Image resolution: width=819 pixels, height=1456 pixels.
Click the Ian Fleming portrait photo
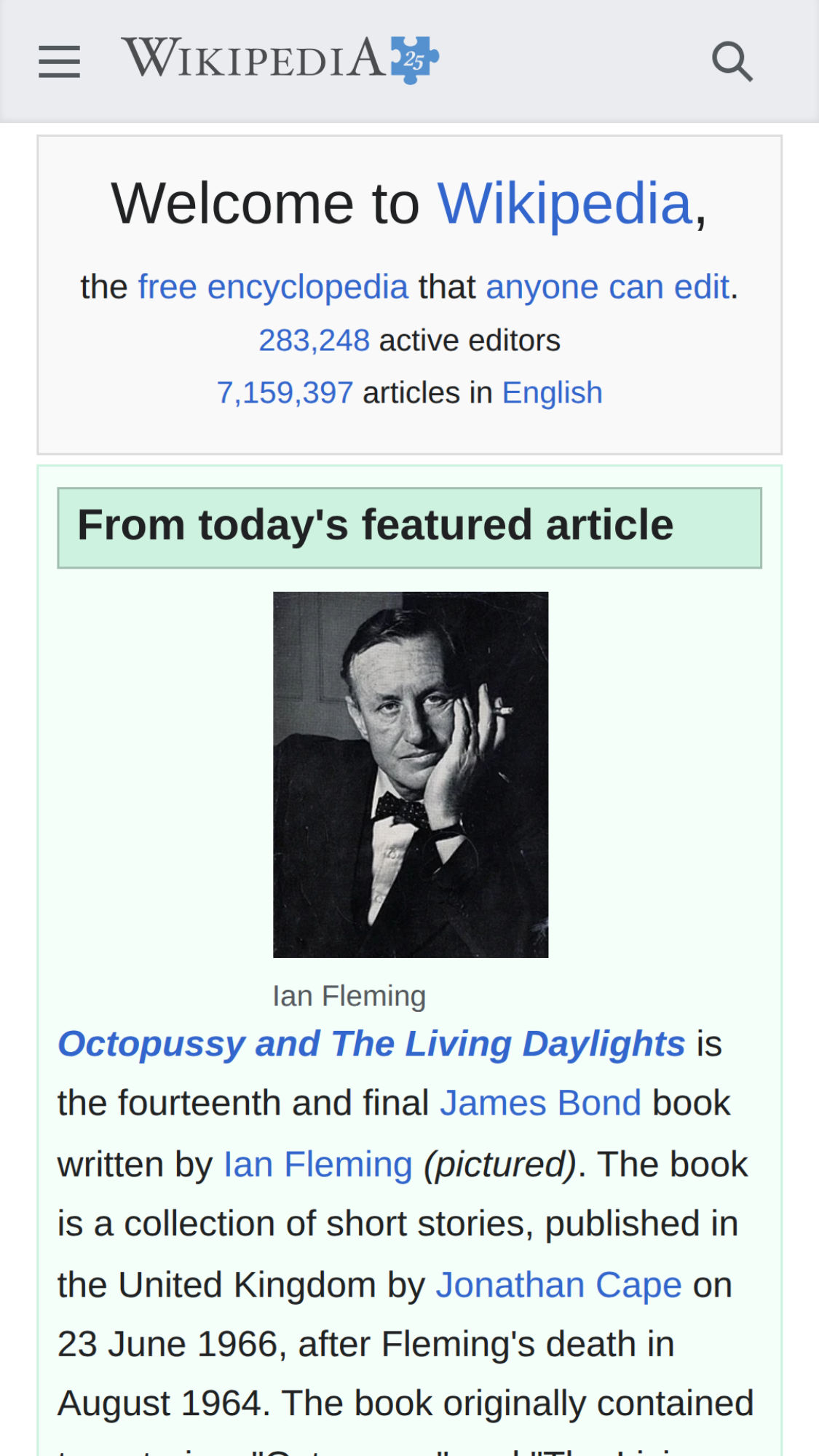(410, 775)
